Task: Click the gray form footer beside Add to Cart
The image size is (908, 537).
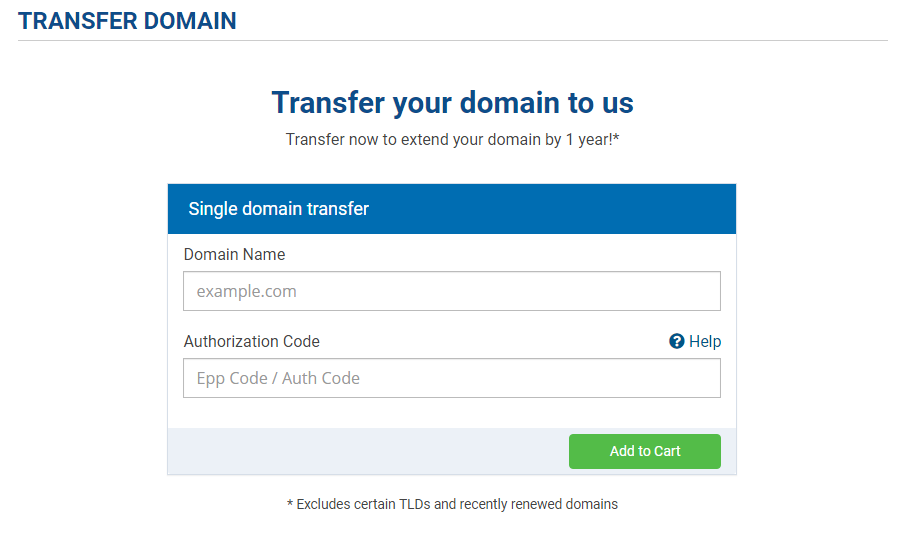Action: 368,451
